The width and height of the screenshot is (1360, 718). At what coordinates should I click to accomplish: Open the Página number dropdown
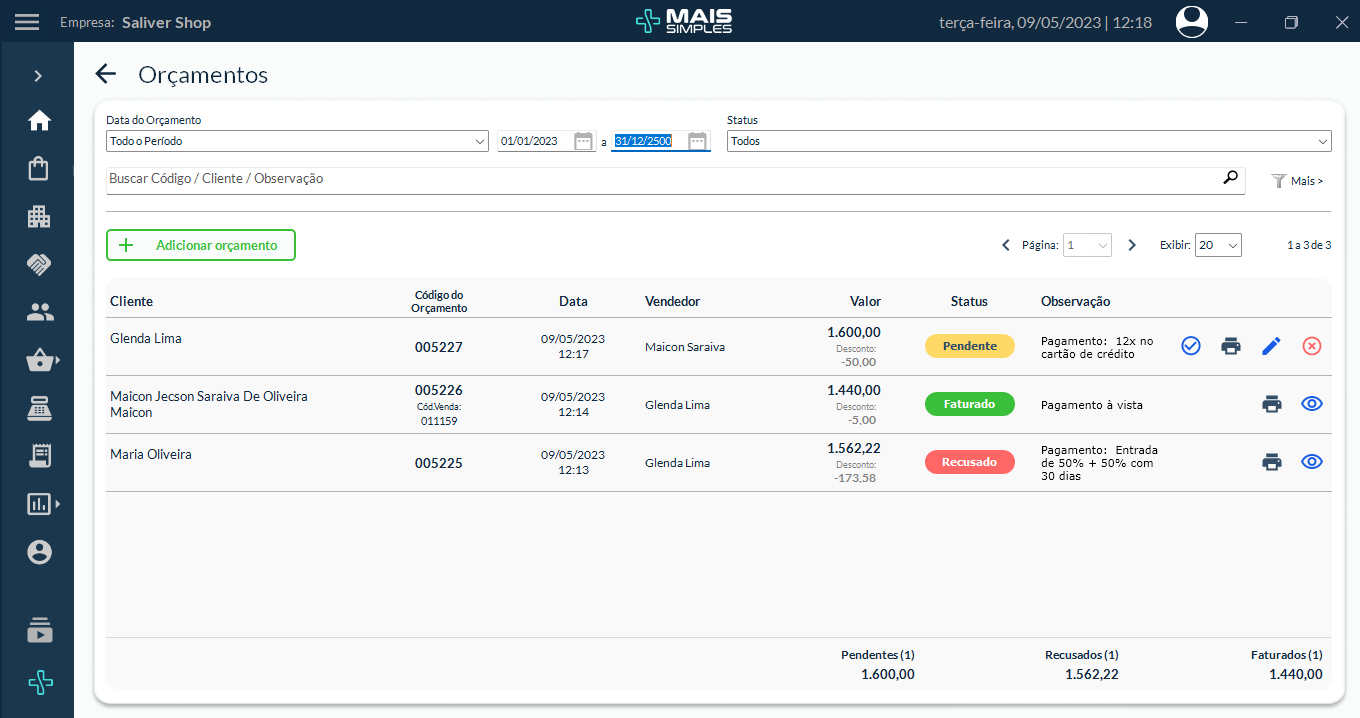click(1087, 245)
